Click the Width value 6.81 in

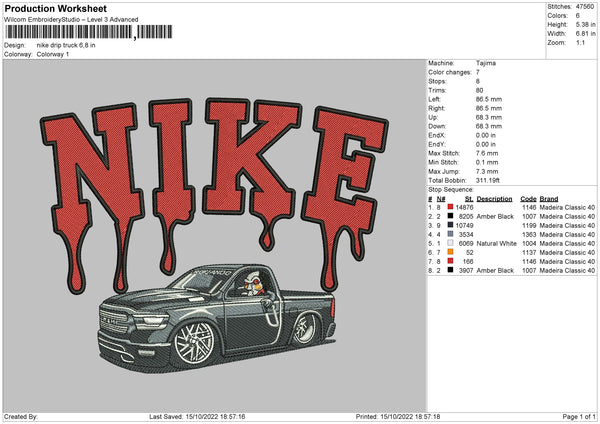[x=585, y=34]
